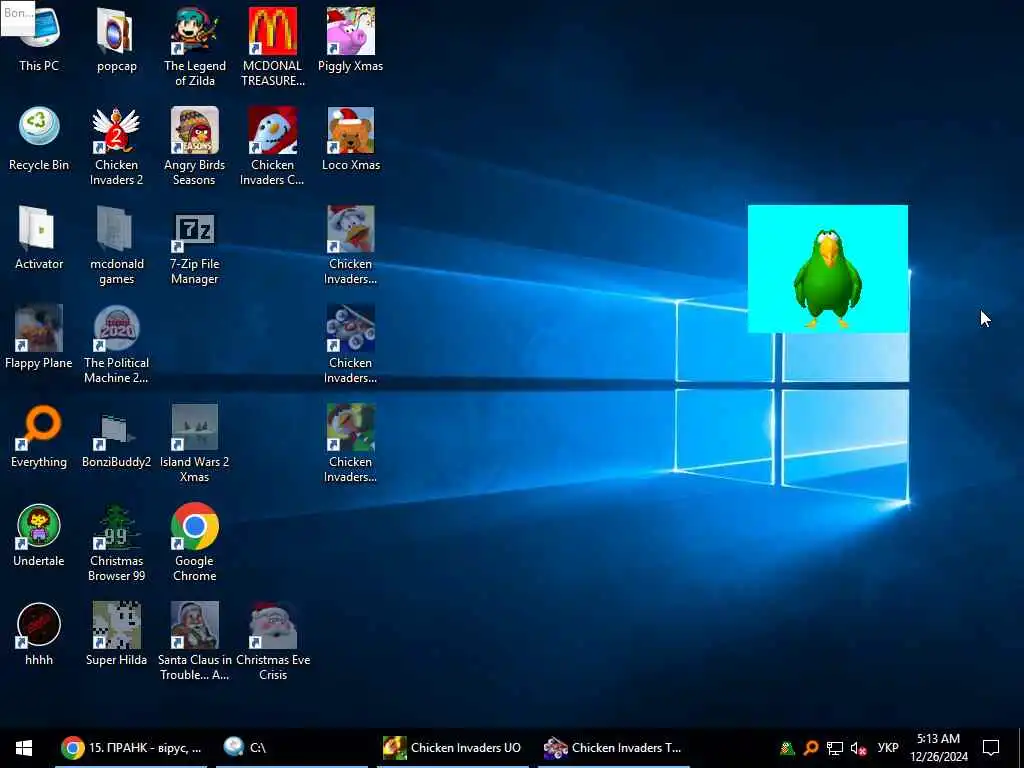The height and width of the screenshot is (768, 1024).
Task: Select Santa Claus in Trouble shortcut
Action: click(x=195, y=641)
